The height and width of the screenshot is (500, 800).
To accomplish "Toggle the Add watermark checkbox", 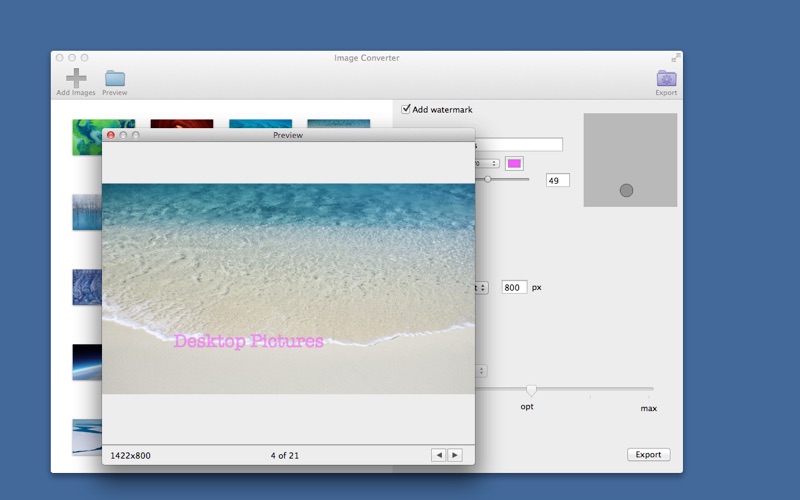I will pos(406,109).
